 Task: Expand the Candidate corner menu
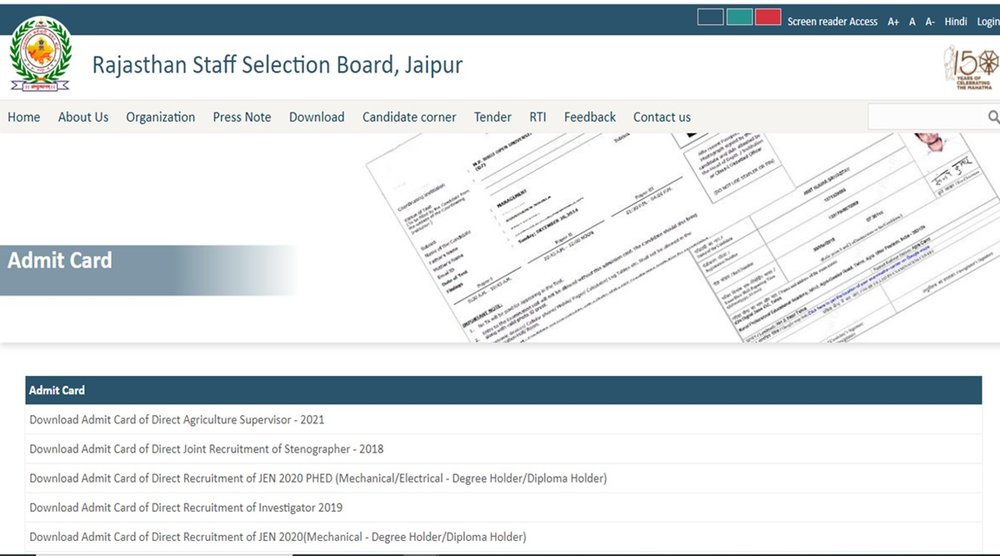409,117
